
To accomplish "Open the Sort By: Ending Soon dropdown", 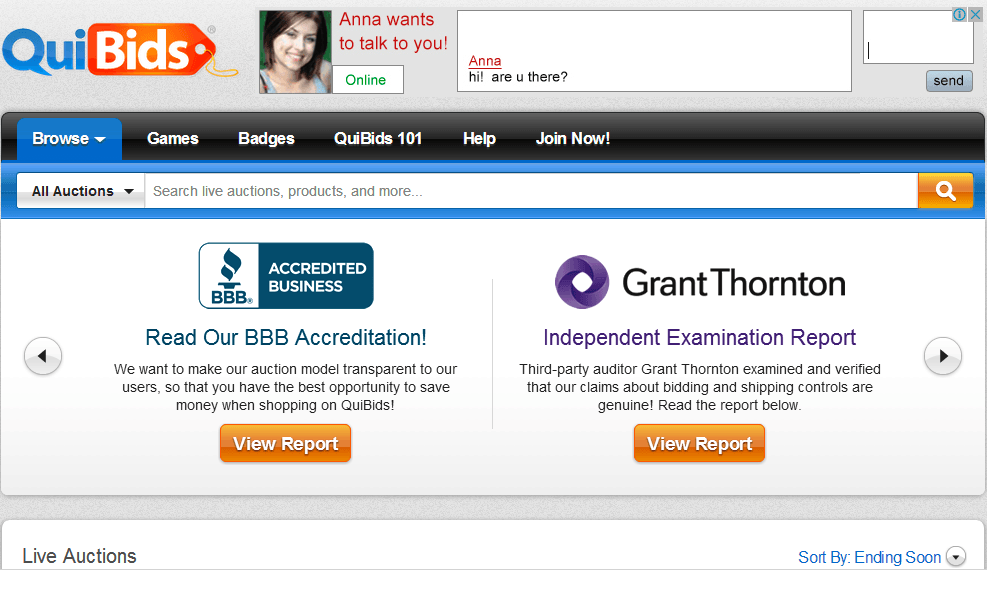I will pyautogui.click(x=881, y=557).
